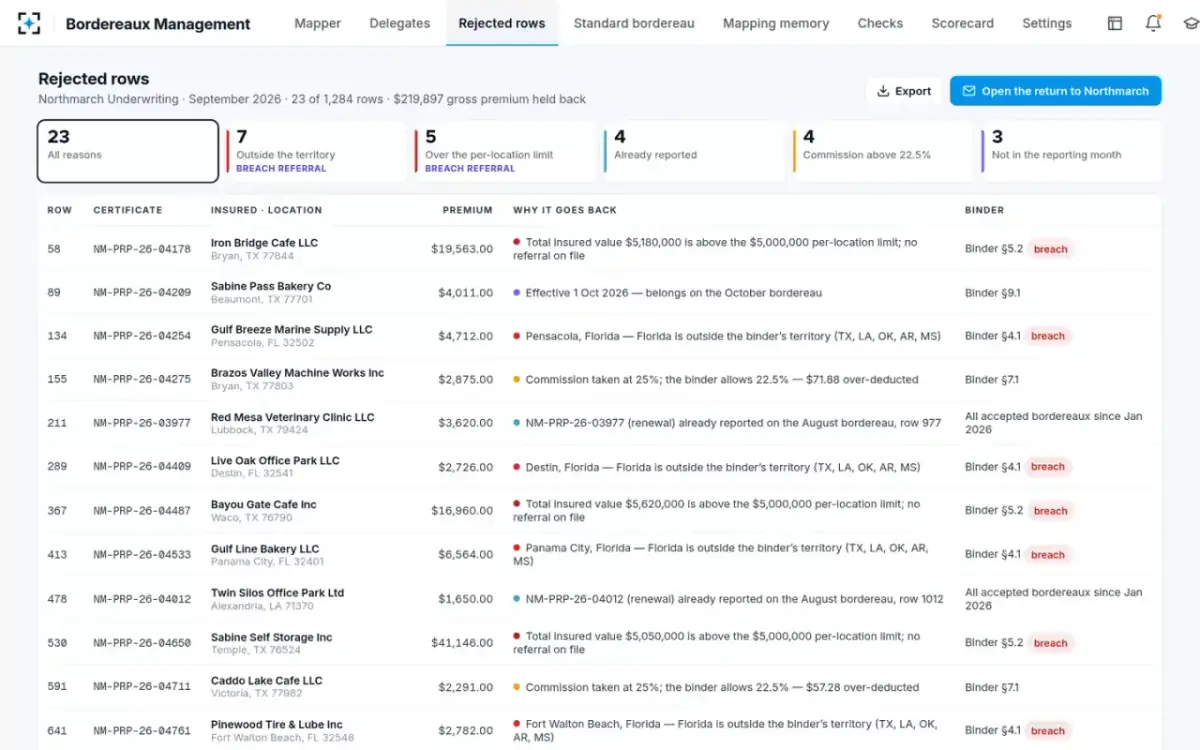Screen dimensions: 1200x750
Task: Click breach badge on Bayou Gate Cafe row
Action: tap(1050, 511)
